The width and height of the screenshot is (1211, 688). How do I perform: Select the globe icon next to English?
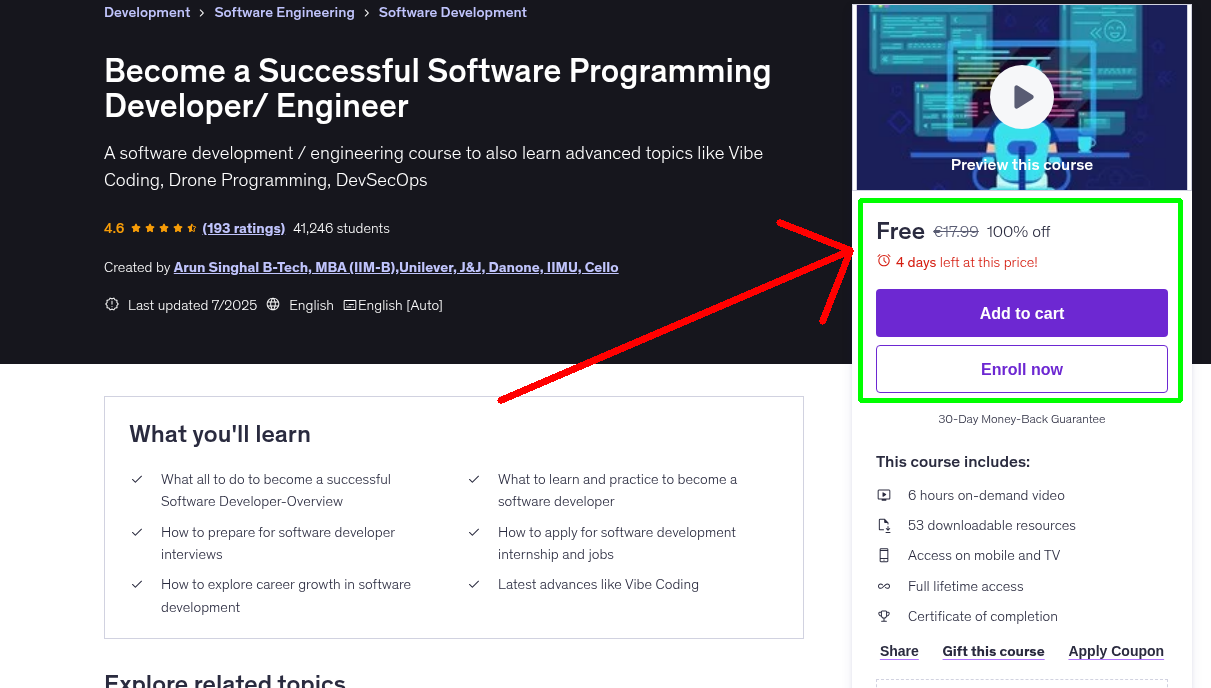[273, 304]
